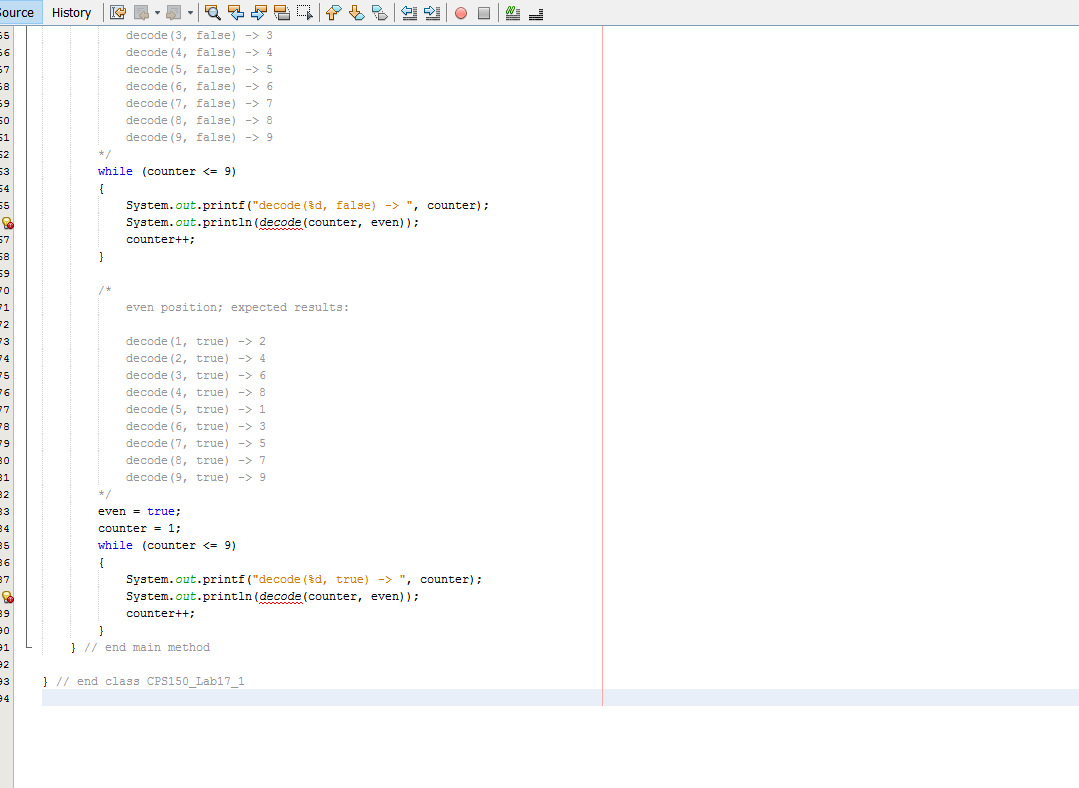
Task: Click '// end class CPS150_Lab17_1' comment
Action: coord(150,681)
